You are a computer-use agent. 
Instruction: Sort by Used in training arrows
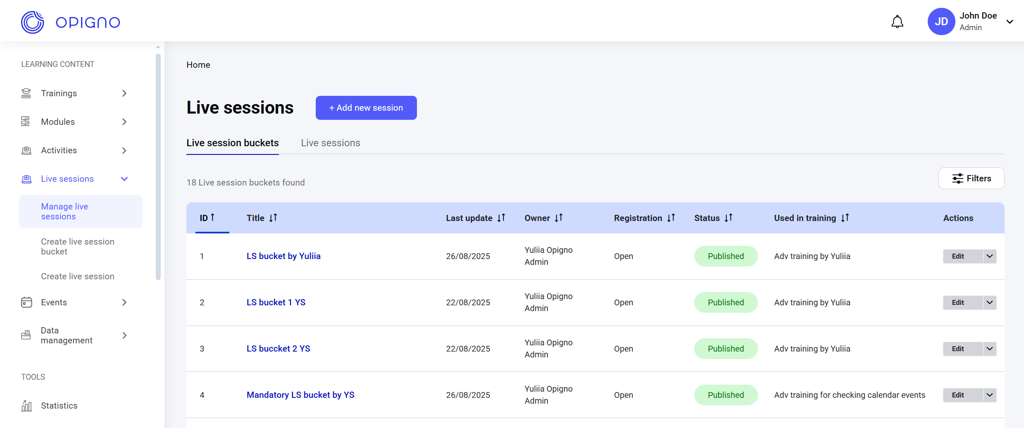(x=844, y=218)
